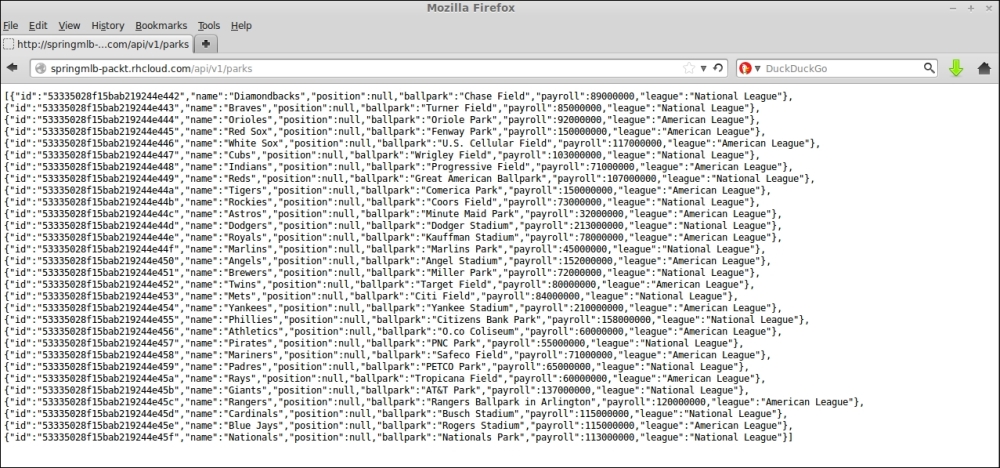This screenshot has height=468, width=1000.
Task: Click the search magnifier icon
Action: tap(929, 68)
